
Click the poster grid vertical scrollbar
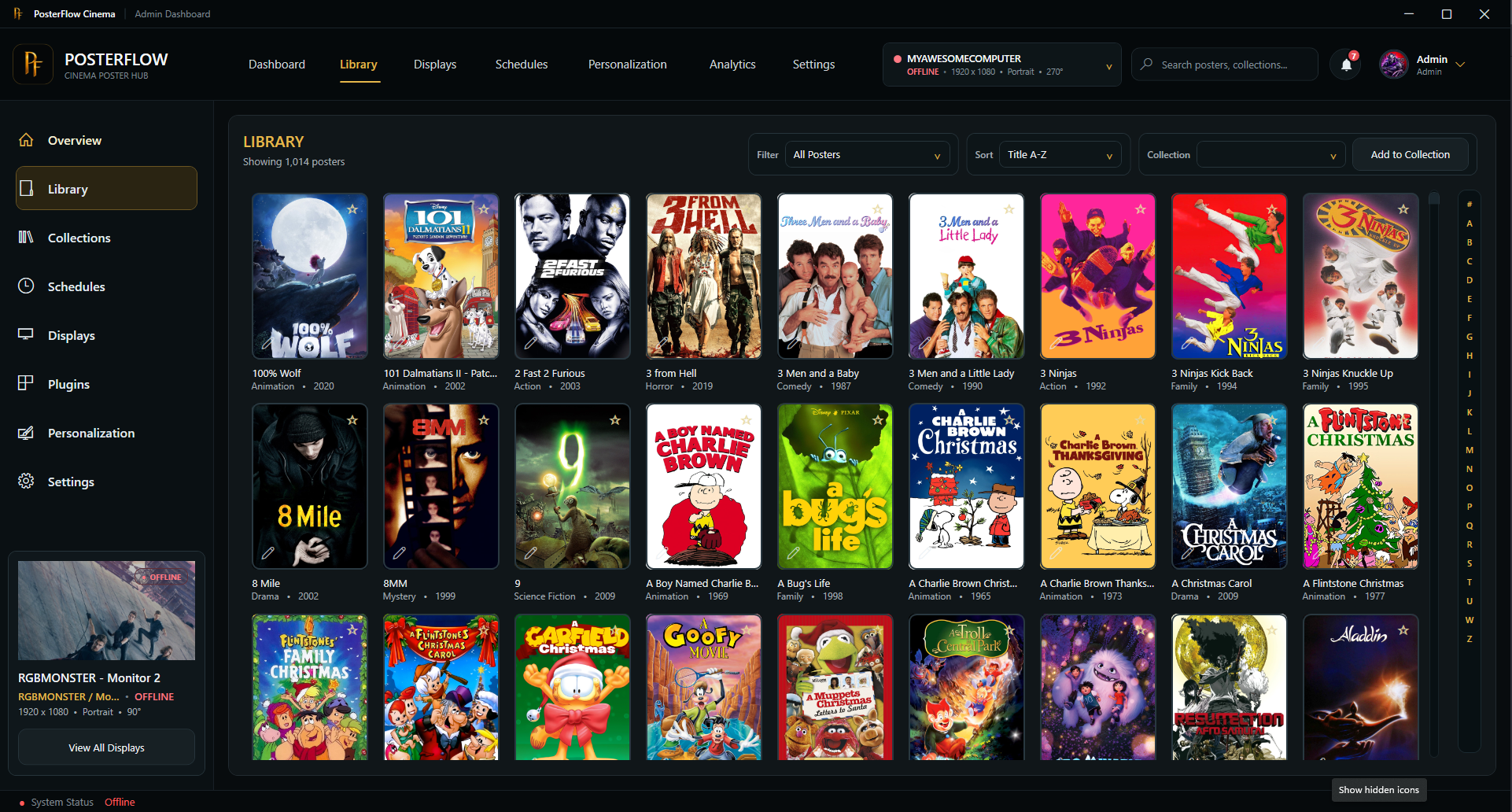(x=1434, y=475)
